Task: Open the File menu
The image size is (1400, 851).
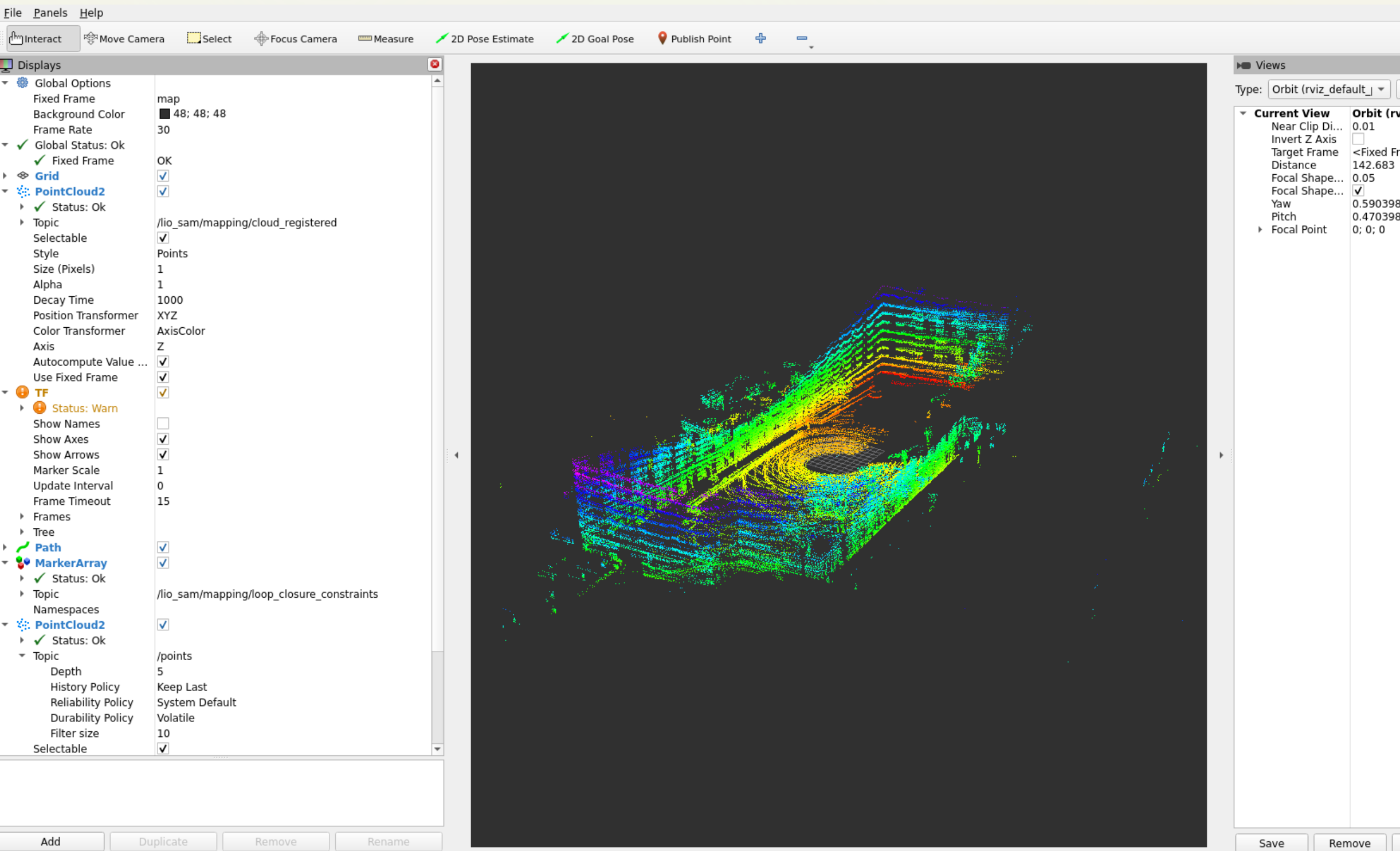Action: tap(13, 13)
